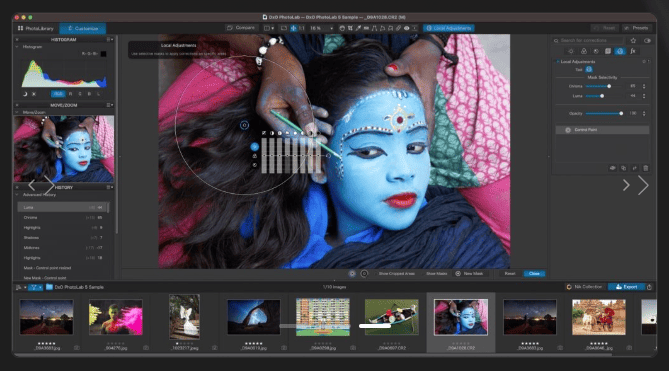The height and width of the screenshot is (371, 669).
Task: Click the Move/Zoom navigator preview thumbnail
Action: (64, 149)
